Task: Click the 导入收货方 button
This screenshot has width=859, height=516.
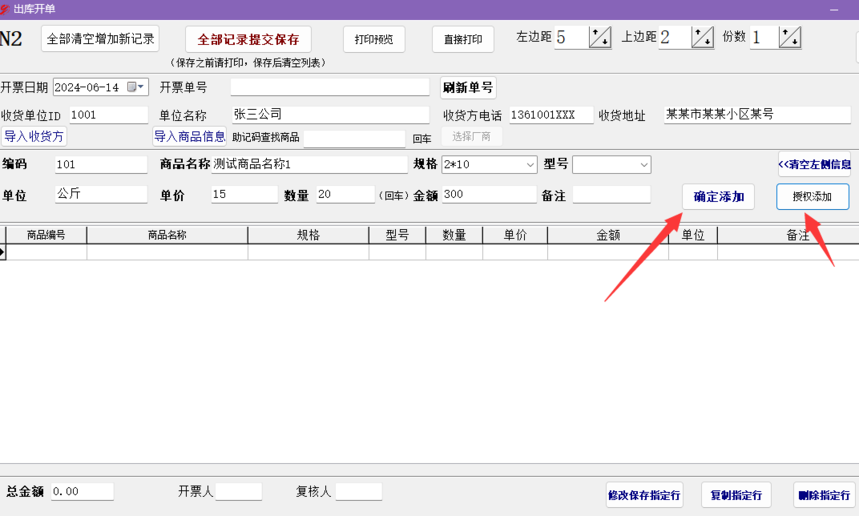Action: [x=34, y=136]
